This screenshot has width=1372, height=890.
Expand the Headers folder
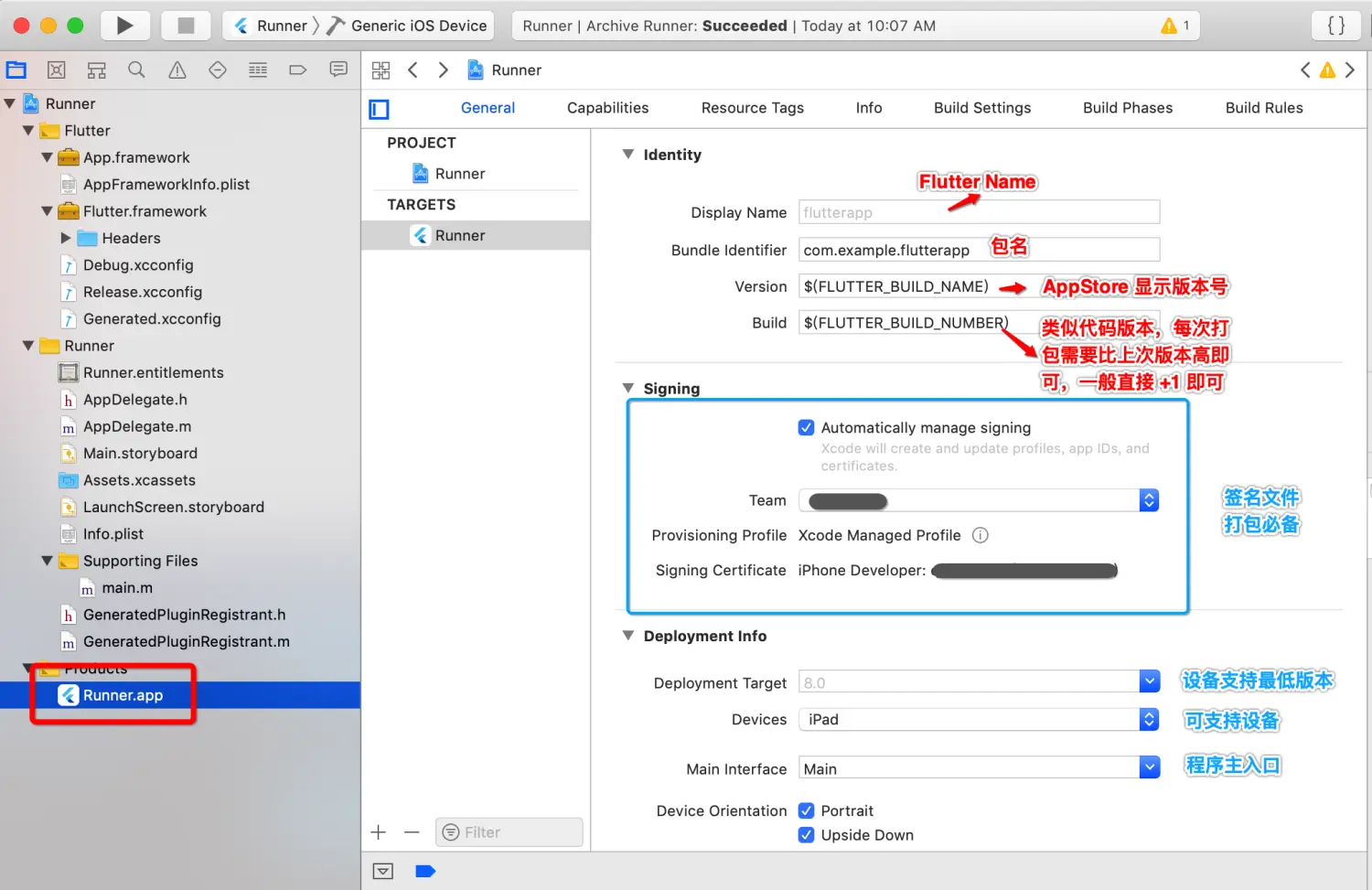click(66, 238)
